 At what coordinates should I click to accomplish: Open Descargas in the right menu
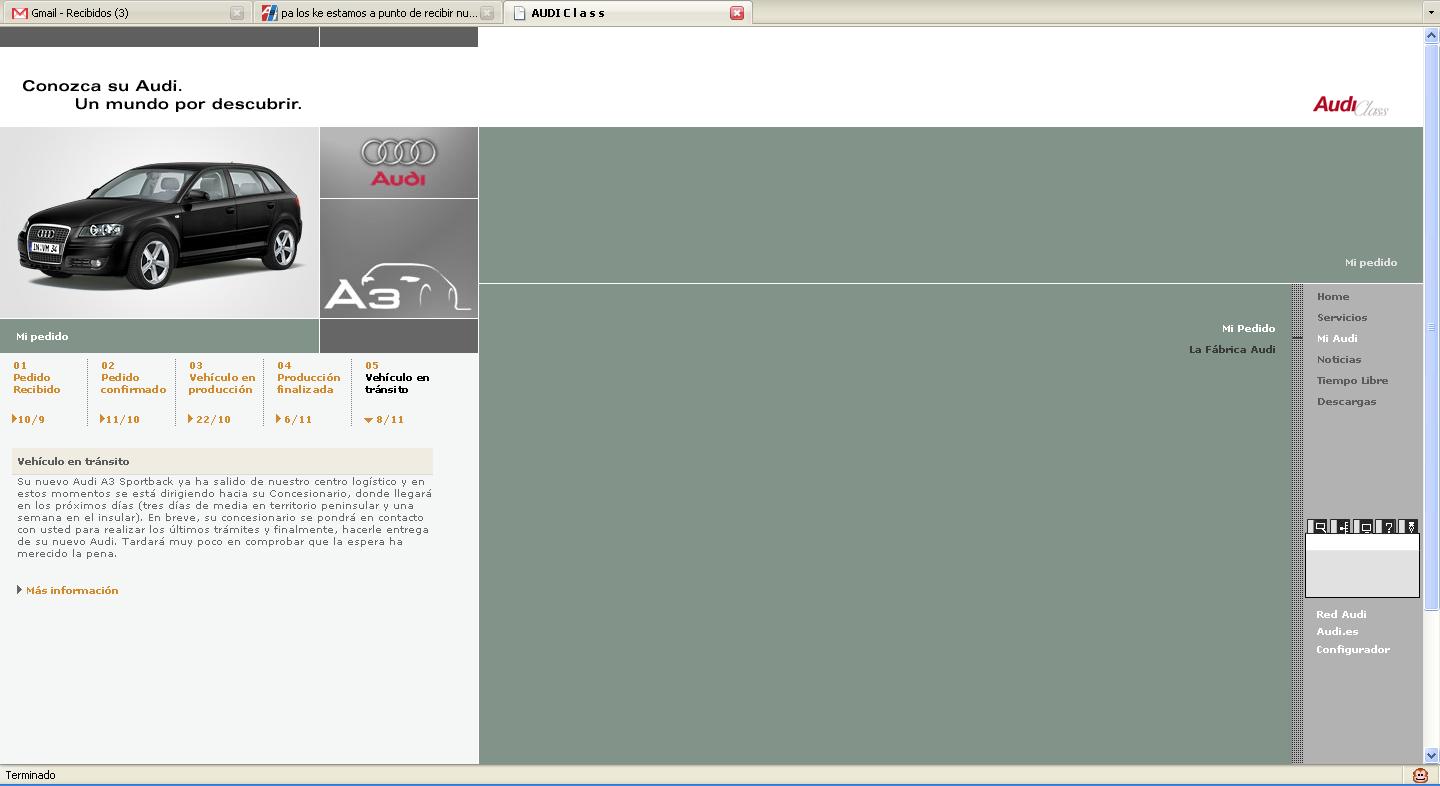pos(1346,401)
